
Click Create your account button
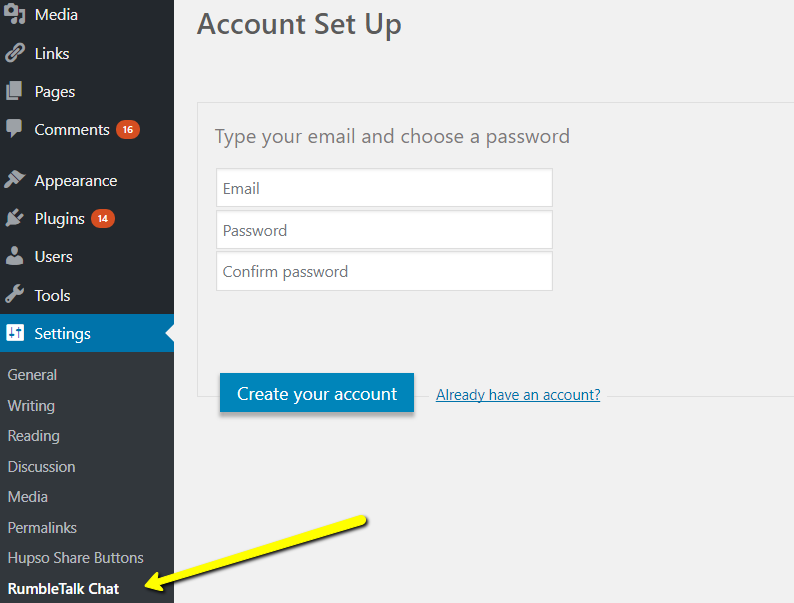[317, 393]
